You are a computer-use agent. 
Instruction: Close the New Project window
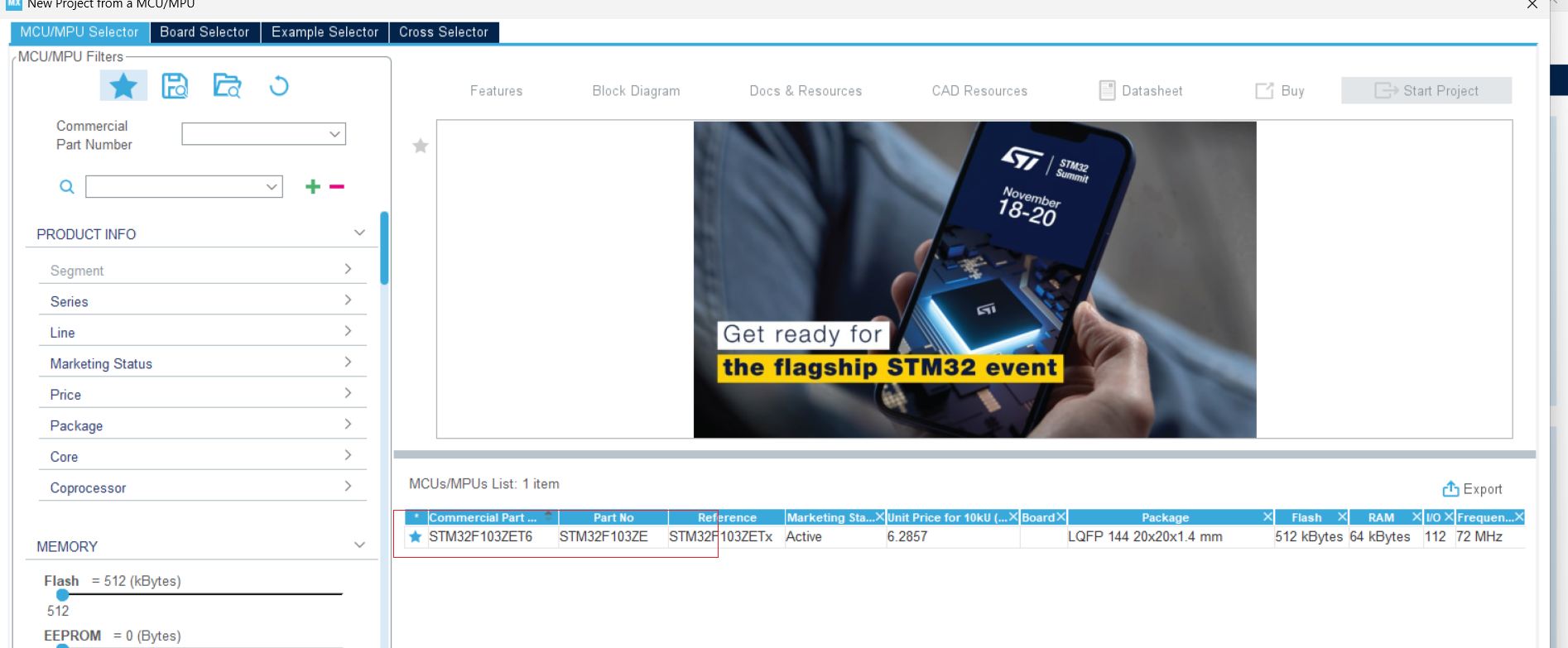[x=1532, y=4]
